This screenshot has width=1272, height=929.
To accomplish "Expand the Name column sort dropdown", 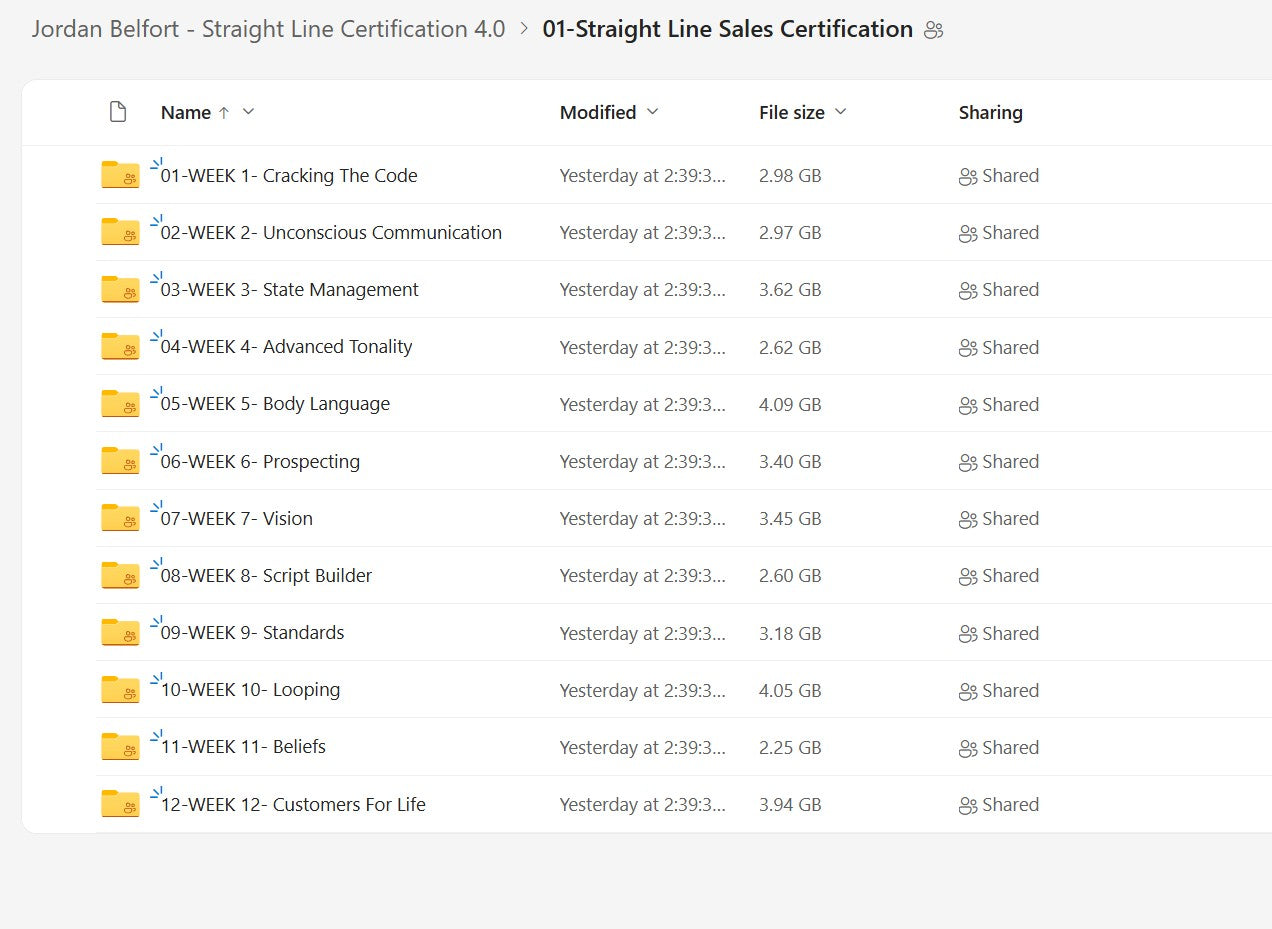I will 249,112.
